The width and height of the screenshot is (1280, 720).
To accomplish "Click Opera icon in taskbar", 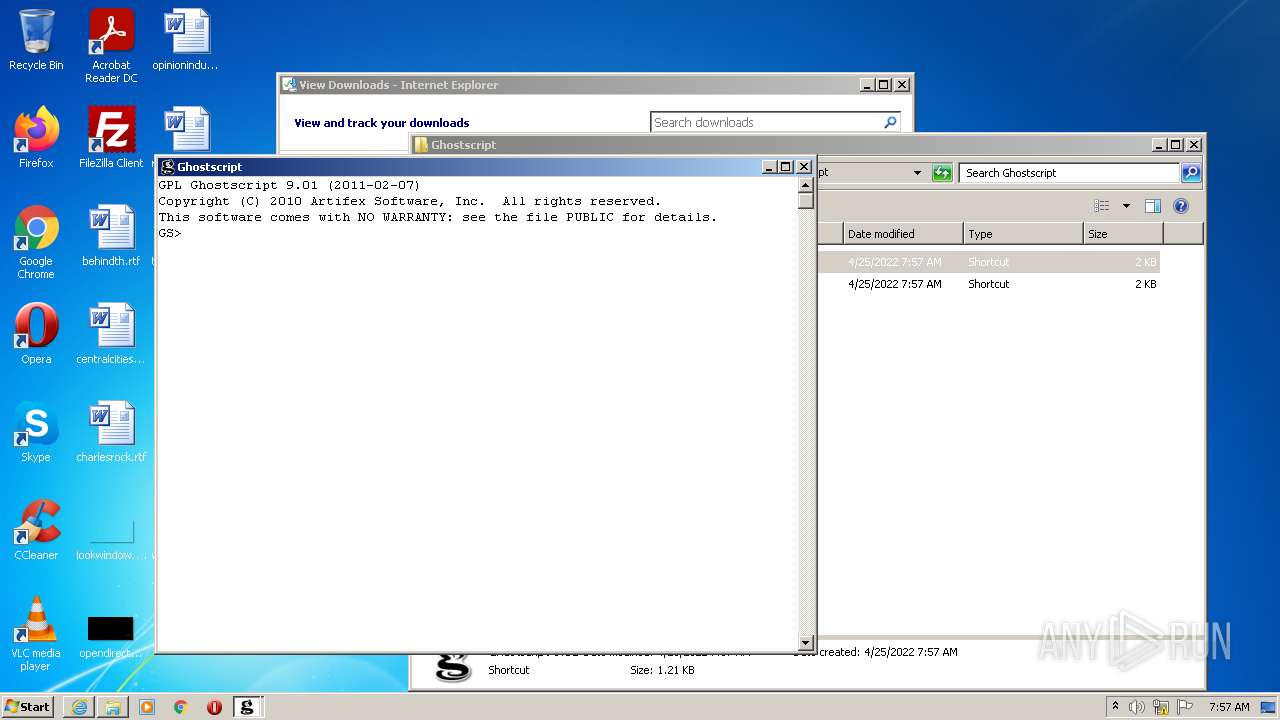I will pyautogui.click(x=214, y=707).
